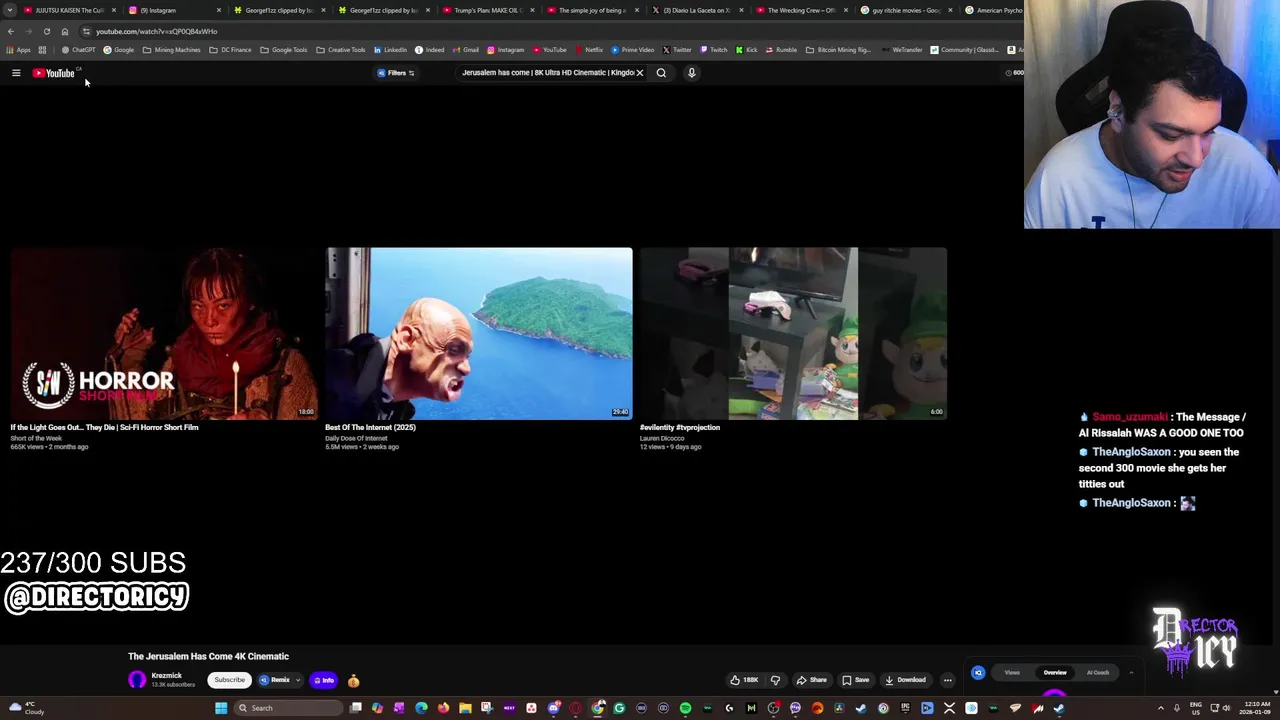
Task: Subscribe to the Krezmick channel
Action: point(229,680)
